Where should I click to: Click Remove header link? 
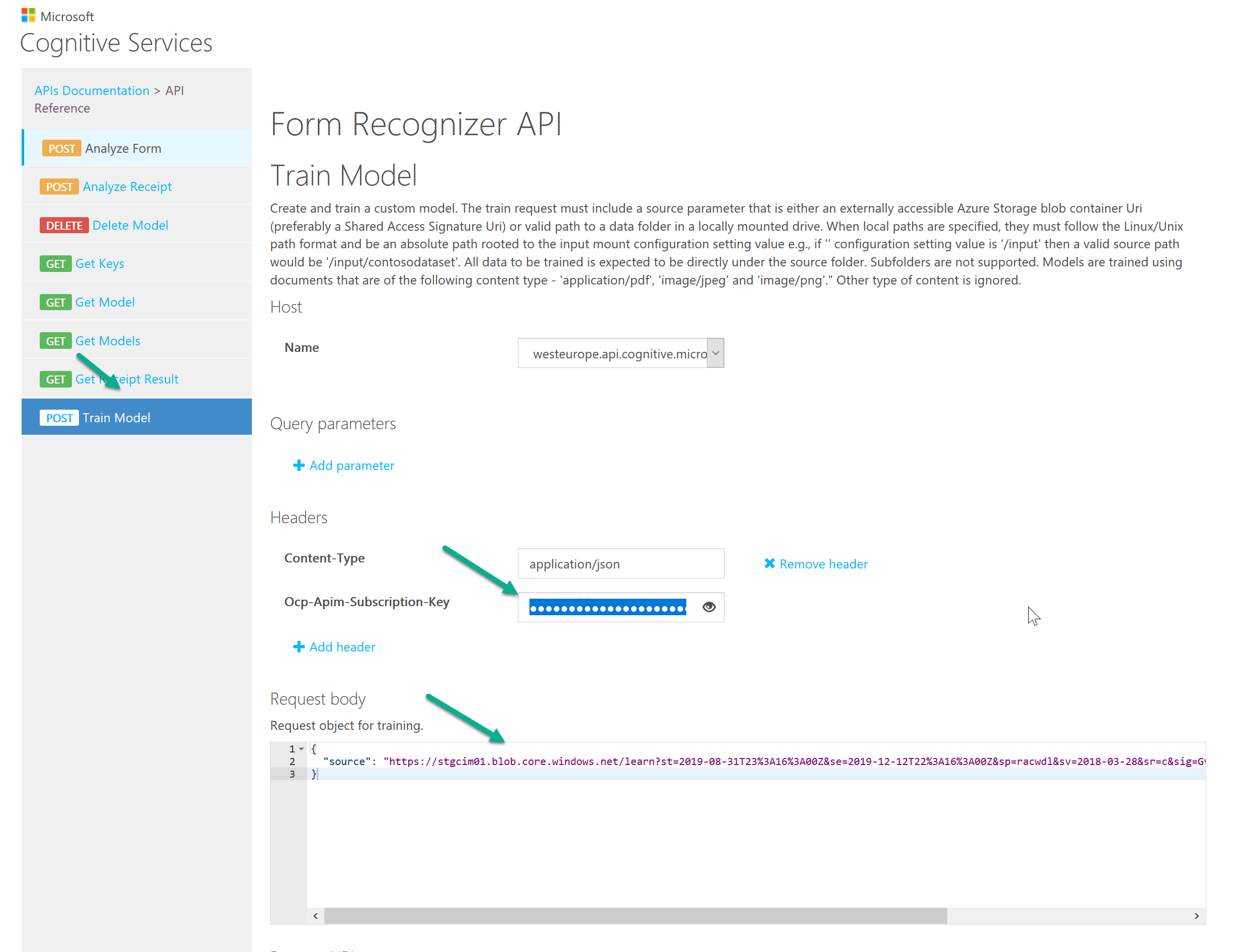tap(815, 563)
